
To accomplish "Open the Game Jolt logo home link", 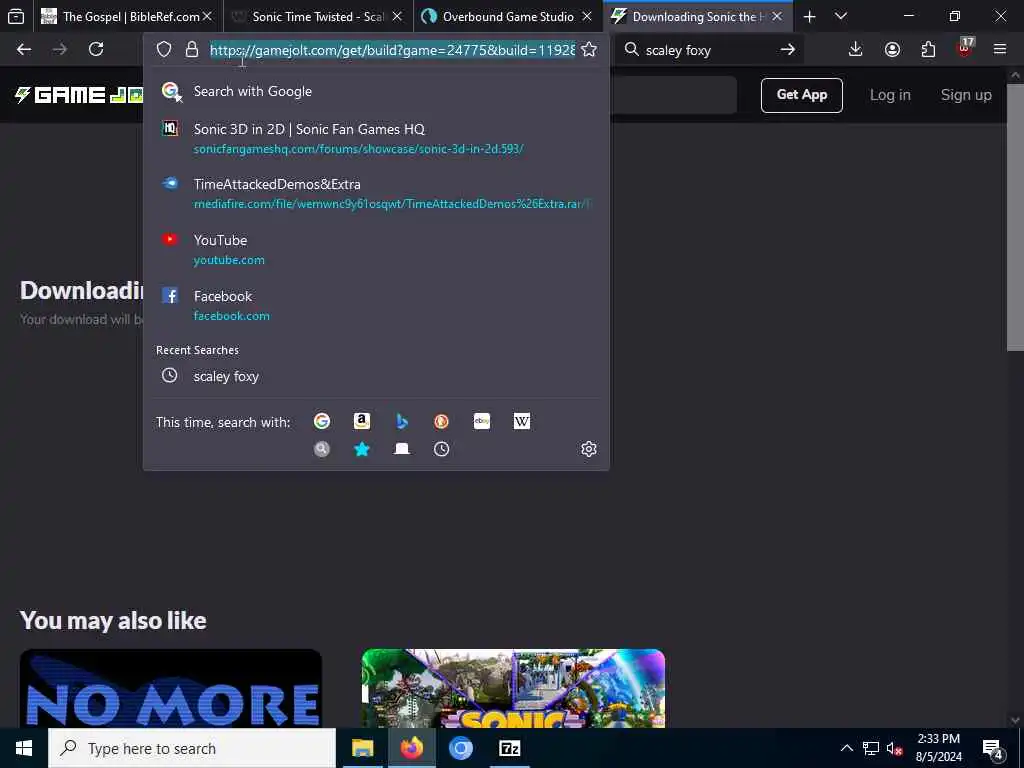I will [78, 95].
